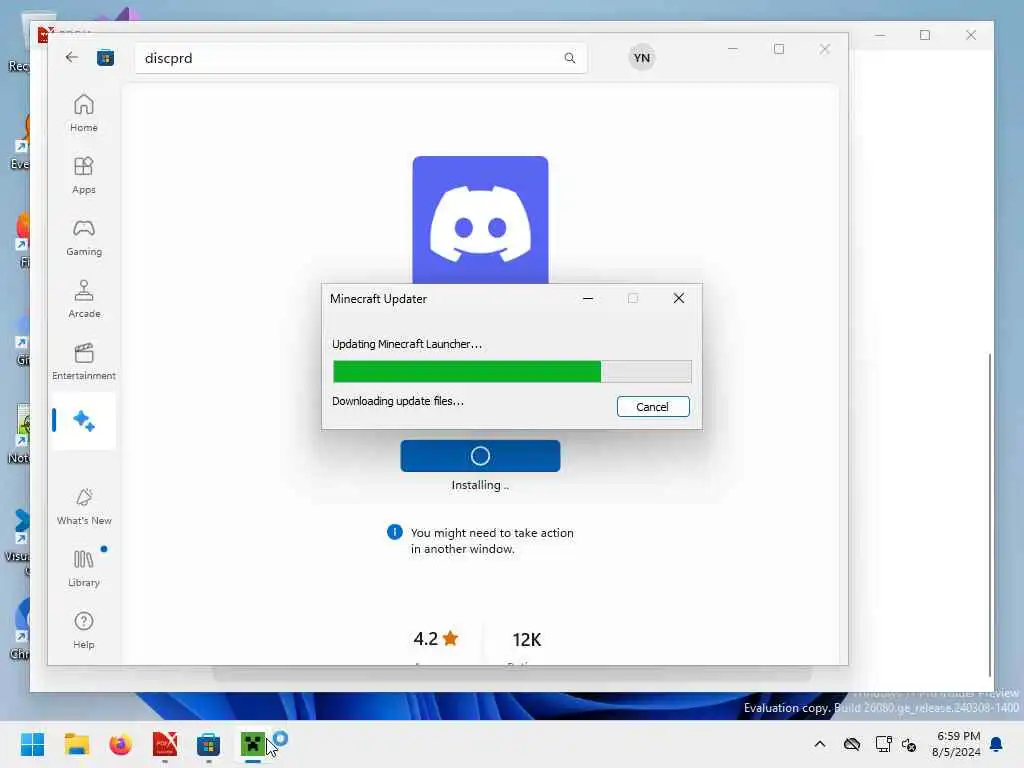Screen dimensions: 1024x768
Task: Click the scrollbar of the background window
Action: click(x=989, y=515)
